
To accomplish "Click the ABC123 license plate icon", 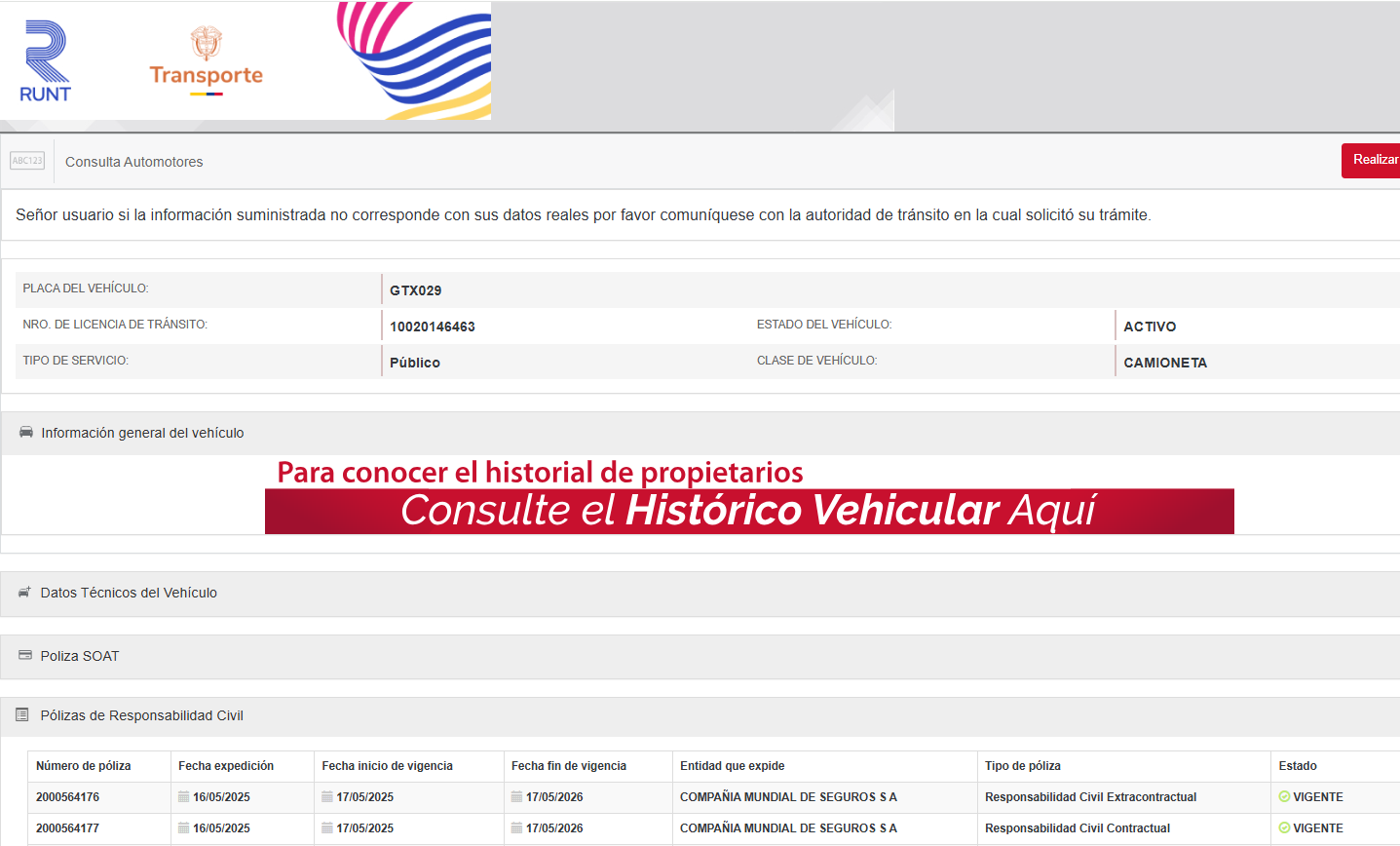I will [x=27, y=161].
